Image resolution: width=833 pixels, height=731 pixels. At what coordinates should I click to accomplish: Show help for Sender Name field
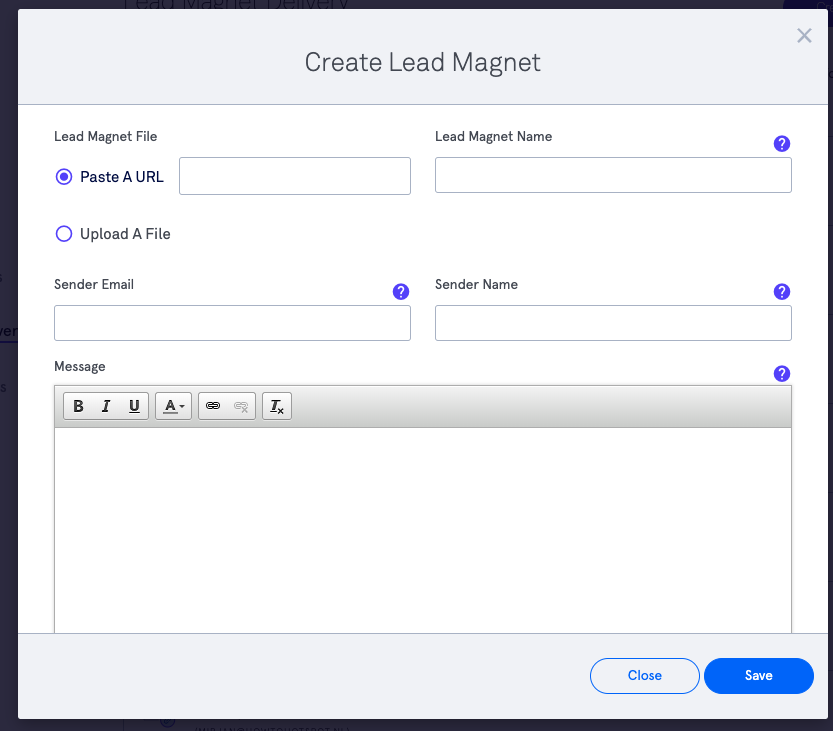coord(782,292)
